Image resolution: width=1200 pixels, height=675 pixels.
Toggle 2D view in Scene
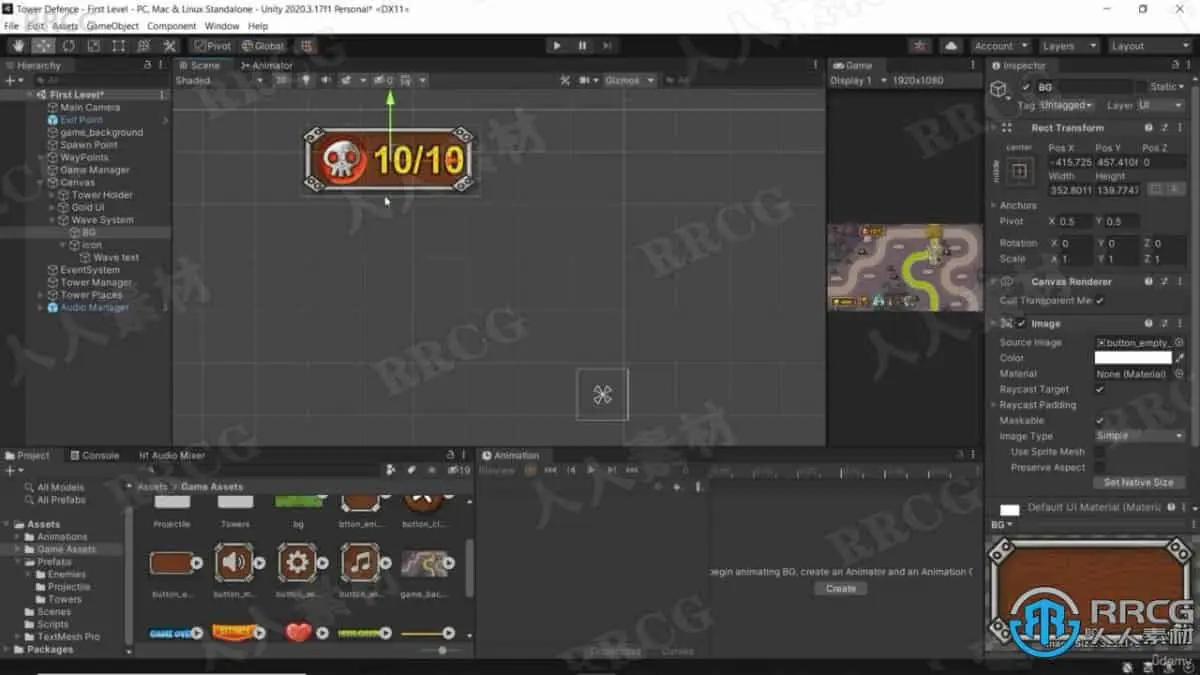(282, 80)
